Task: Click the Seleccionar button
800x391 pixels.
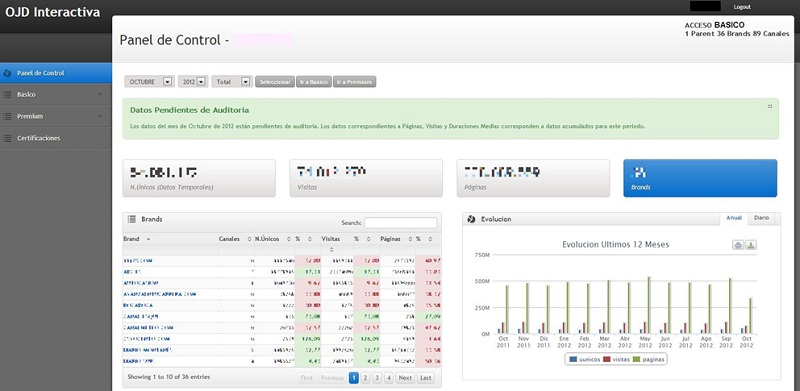Action: pyautogui.click(x=275, y=82)
